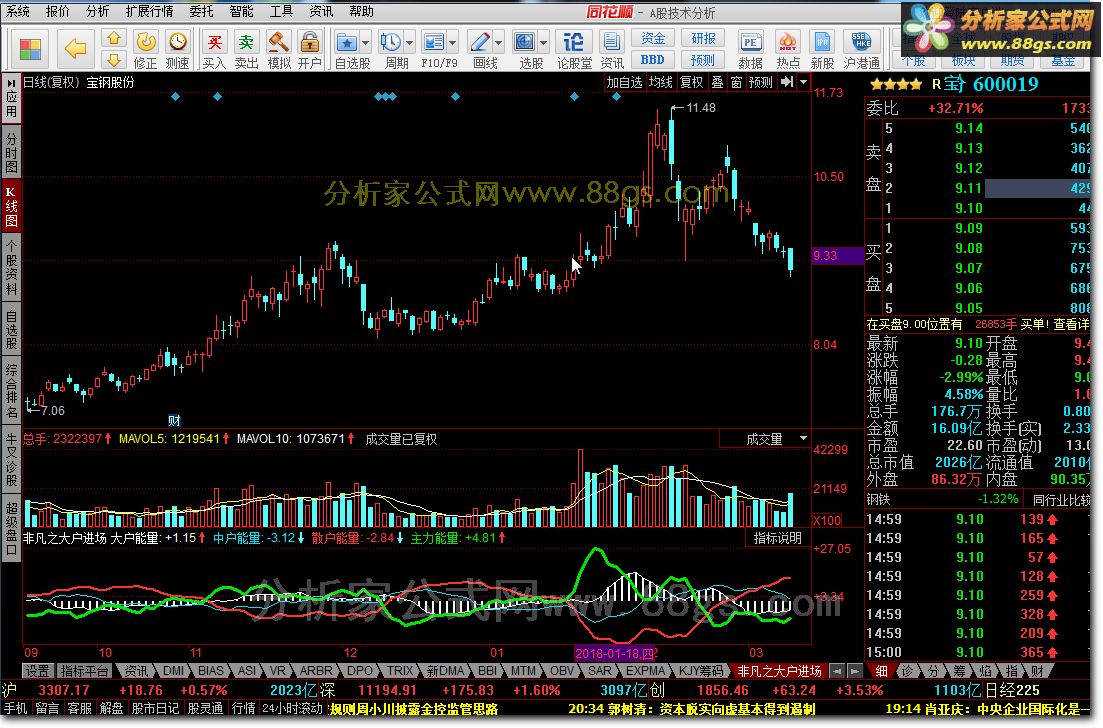
Task: Select the MACD-style DMI indicator tab
Action: [173, 671]
